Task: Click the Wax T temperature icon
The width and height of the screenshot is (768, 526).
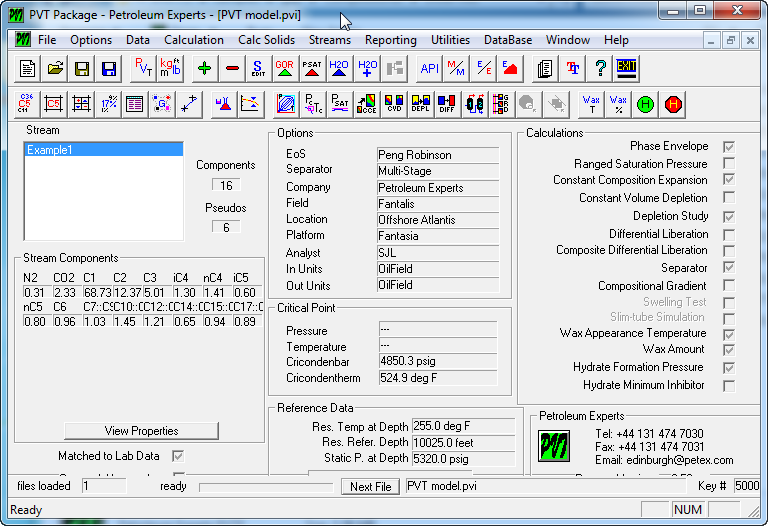Action: tap(591, 104)
